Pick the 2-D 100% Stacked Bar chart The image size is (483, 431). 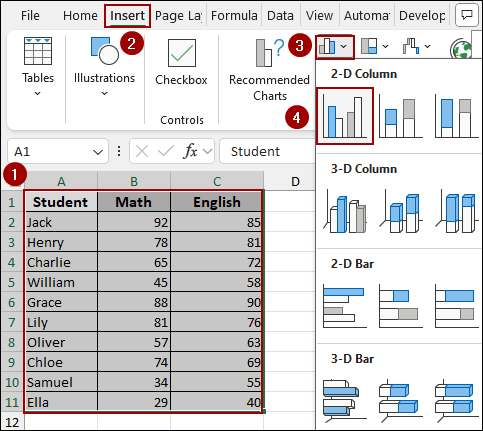click(456, 306)
